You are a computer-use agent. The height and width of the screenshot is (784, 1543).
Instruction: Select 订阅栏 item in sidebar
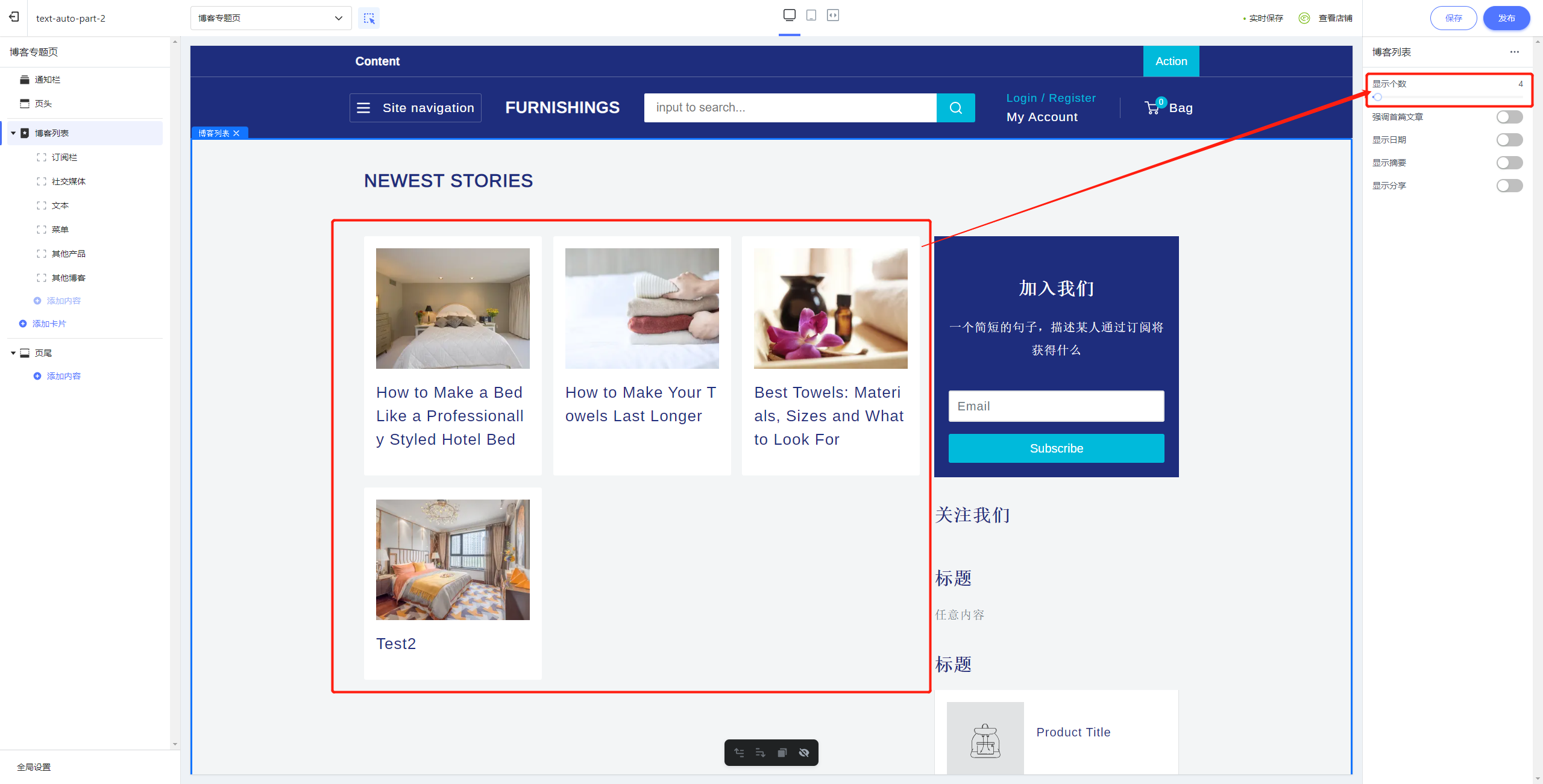coord(64,157)
